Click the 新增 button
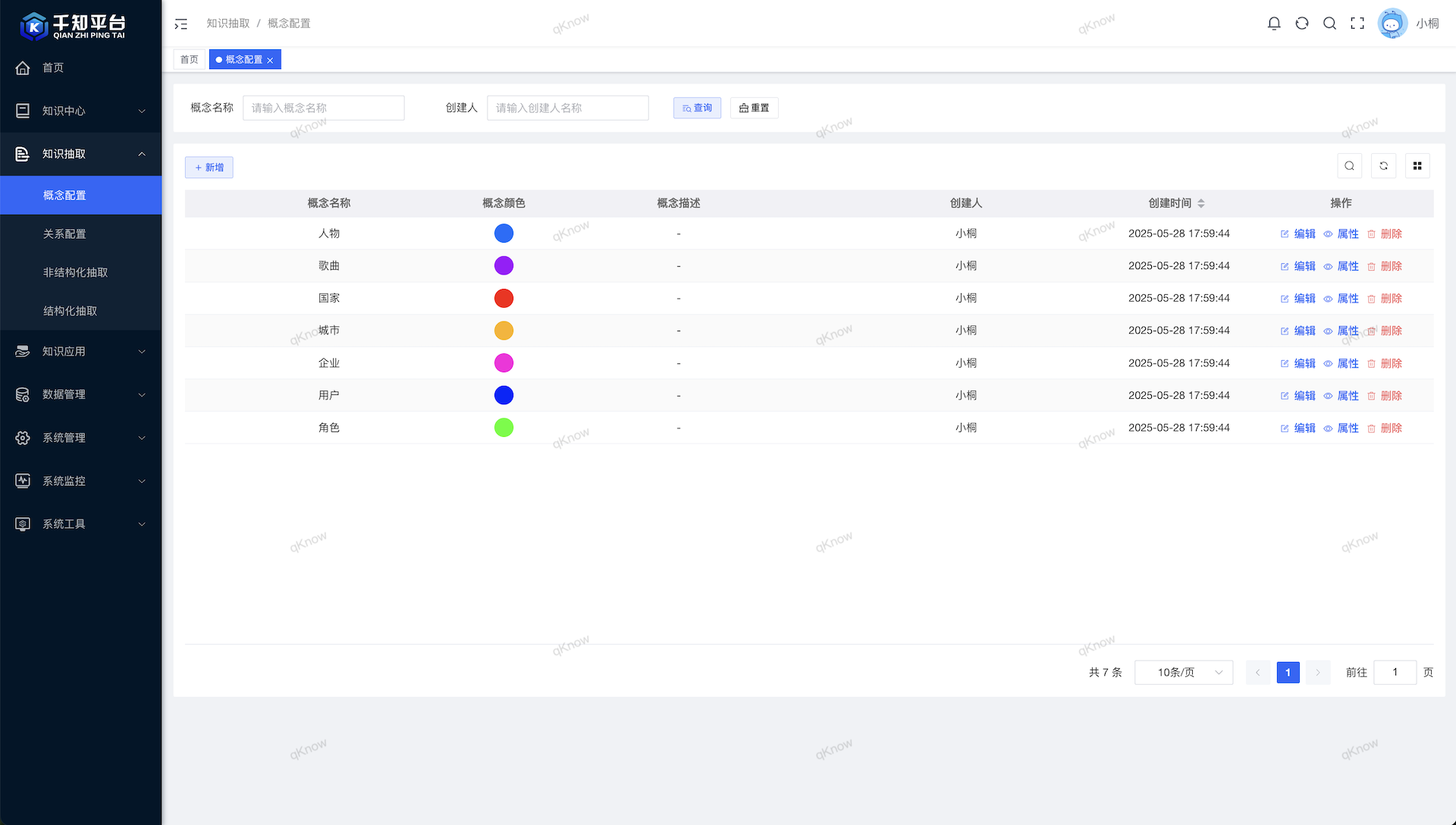Screen dimensions: 1456x825 tap(209, 168)
